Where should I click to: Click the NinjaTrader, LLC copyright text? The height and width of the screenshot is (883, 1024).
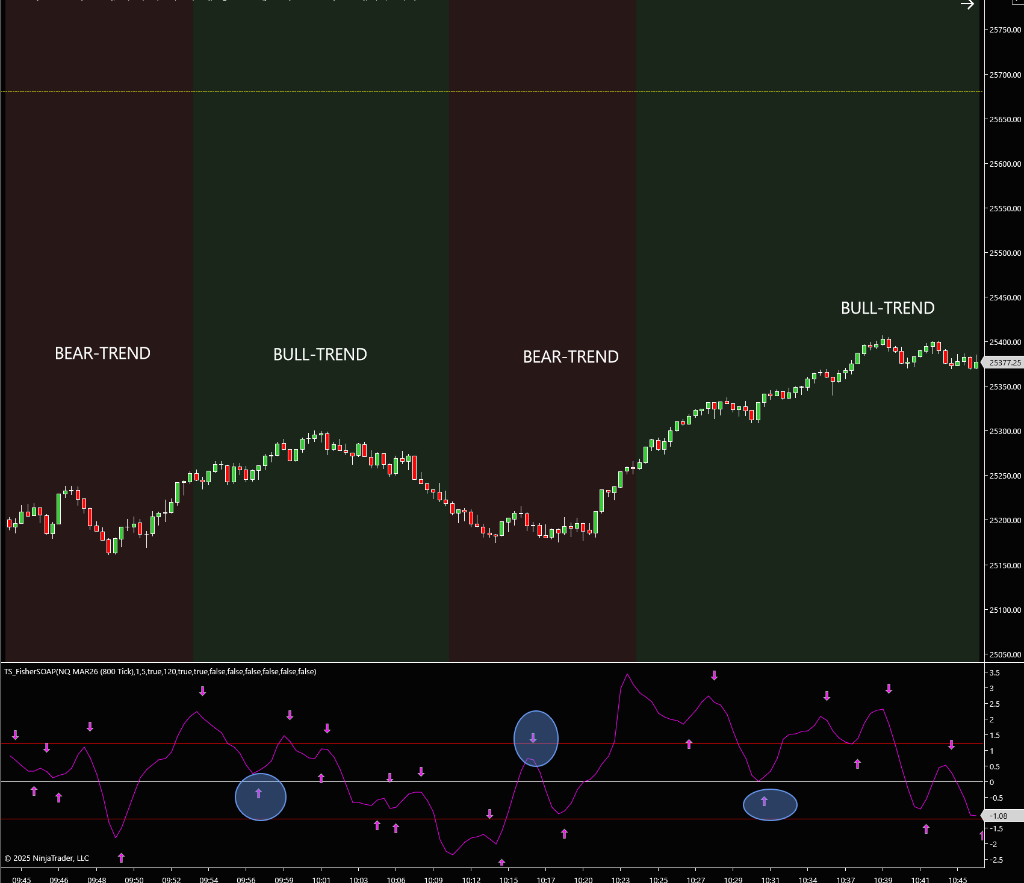point(46,858)
